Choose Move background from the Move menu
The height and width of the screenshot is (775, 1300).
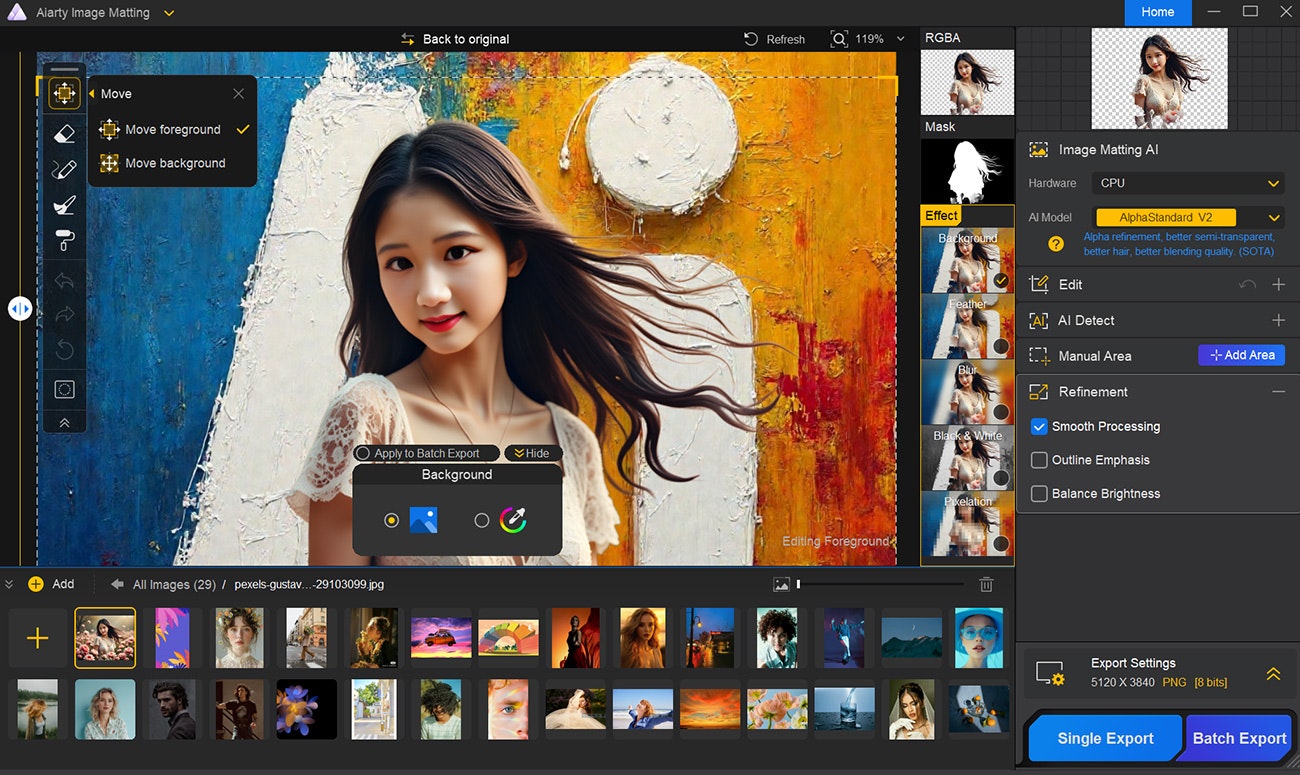[x=175, y=163]
